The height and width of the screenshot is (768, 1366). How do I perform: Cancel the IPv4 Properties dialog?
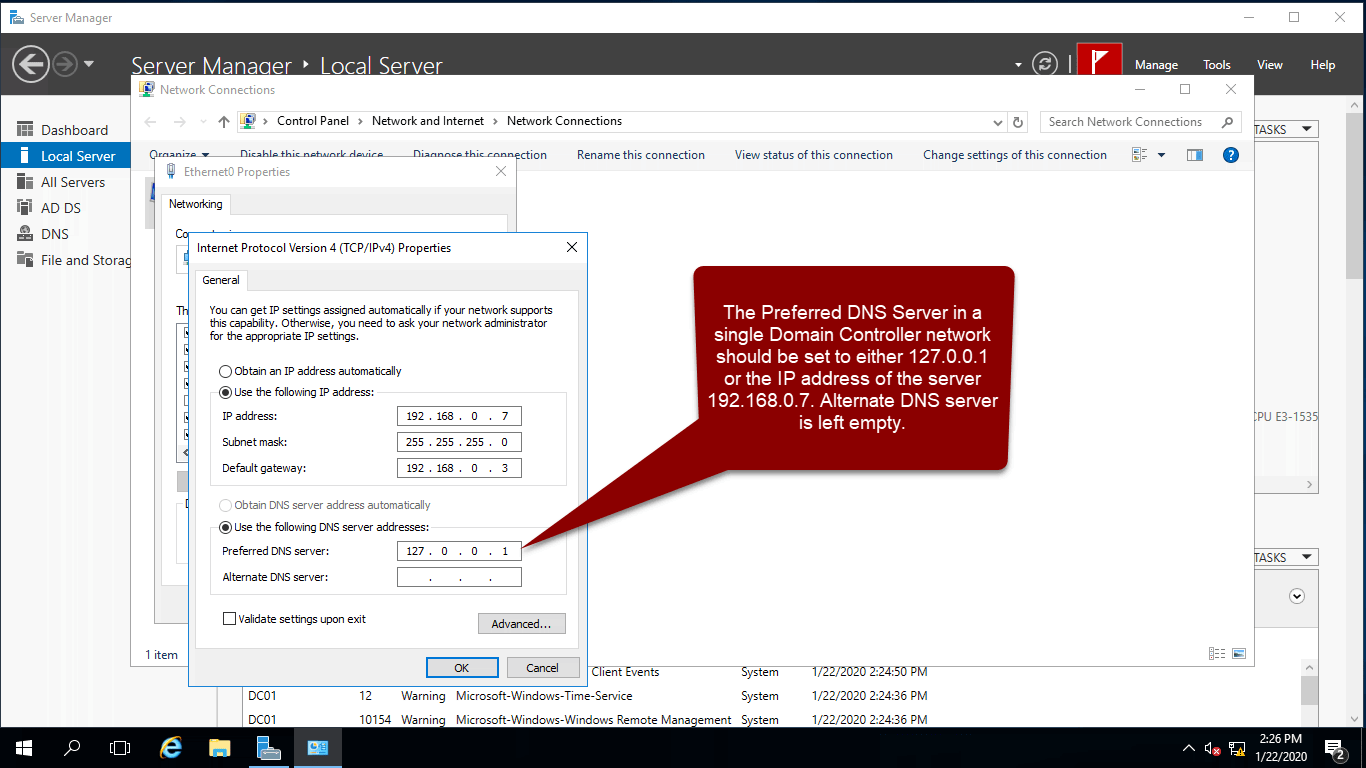[542, 668]
